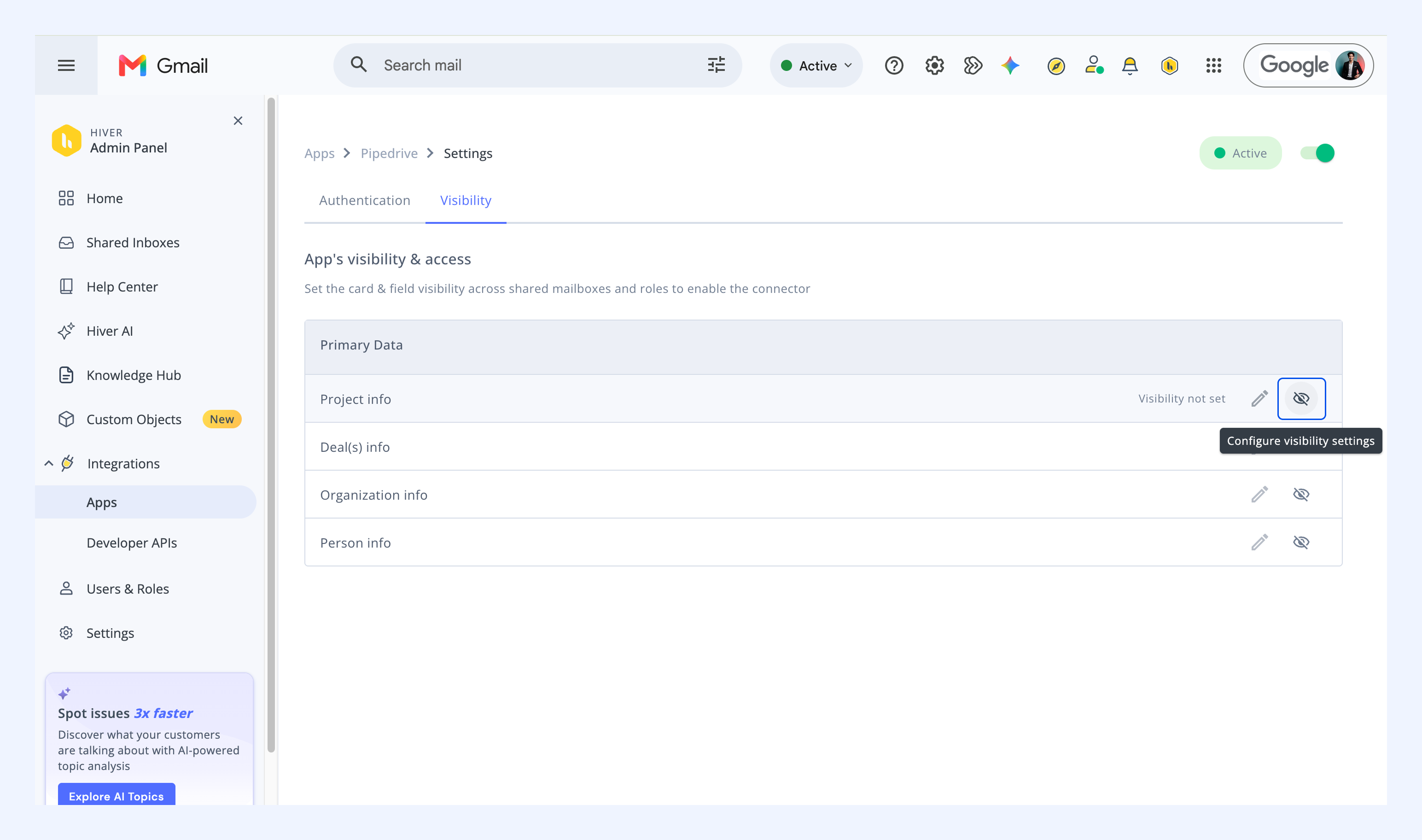1422x840 pixels.
Task: Click the "Visibility not set" text
Action: coord(1182,398)
